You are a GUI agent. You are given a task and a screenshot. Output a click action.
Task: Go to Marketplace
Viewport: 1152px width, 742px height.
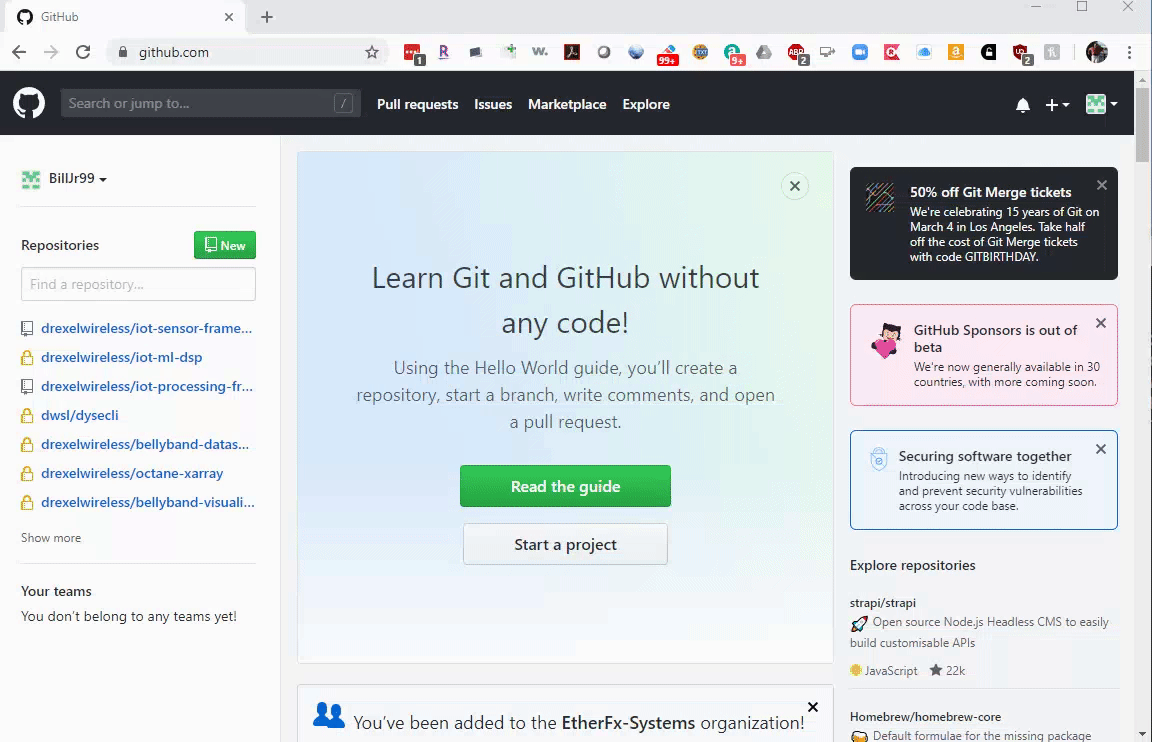[567, 104]
